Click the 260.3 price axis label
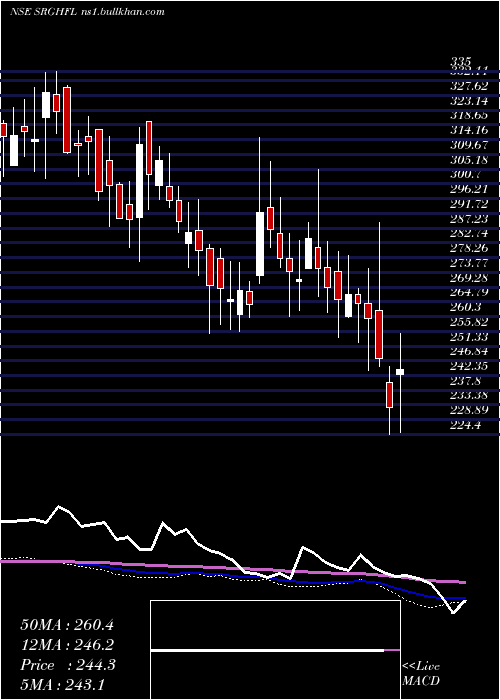The width and height of the screenshot is (500, 700). tap(466, 308)
